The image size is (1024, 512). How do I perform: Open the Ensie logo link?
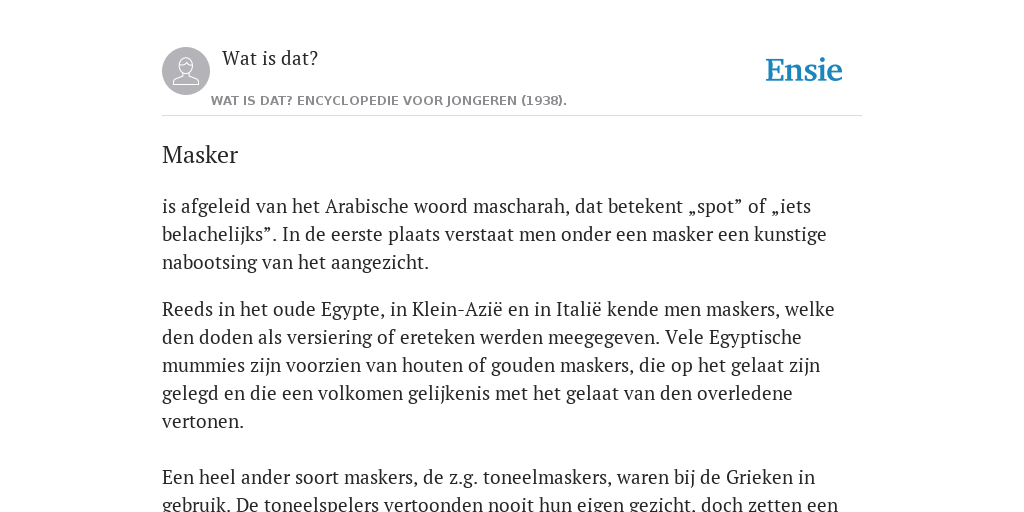click(x=804, y=71)
